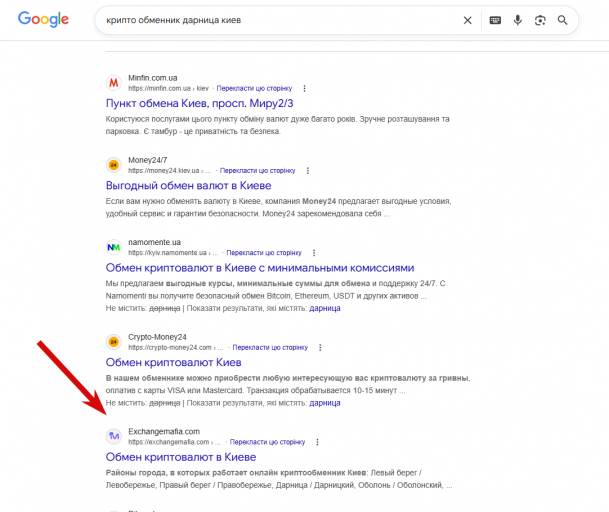Click the Crypto-Money24 site name
The width and height of the screenshot is (609, 512).
pos(157,337)
